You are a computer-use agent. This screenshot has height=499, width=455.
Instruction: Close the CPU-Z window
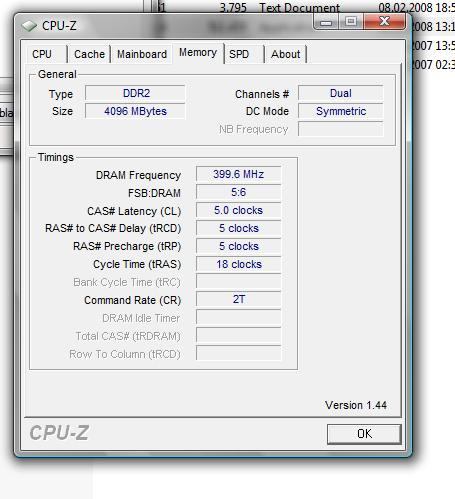384,22
